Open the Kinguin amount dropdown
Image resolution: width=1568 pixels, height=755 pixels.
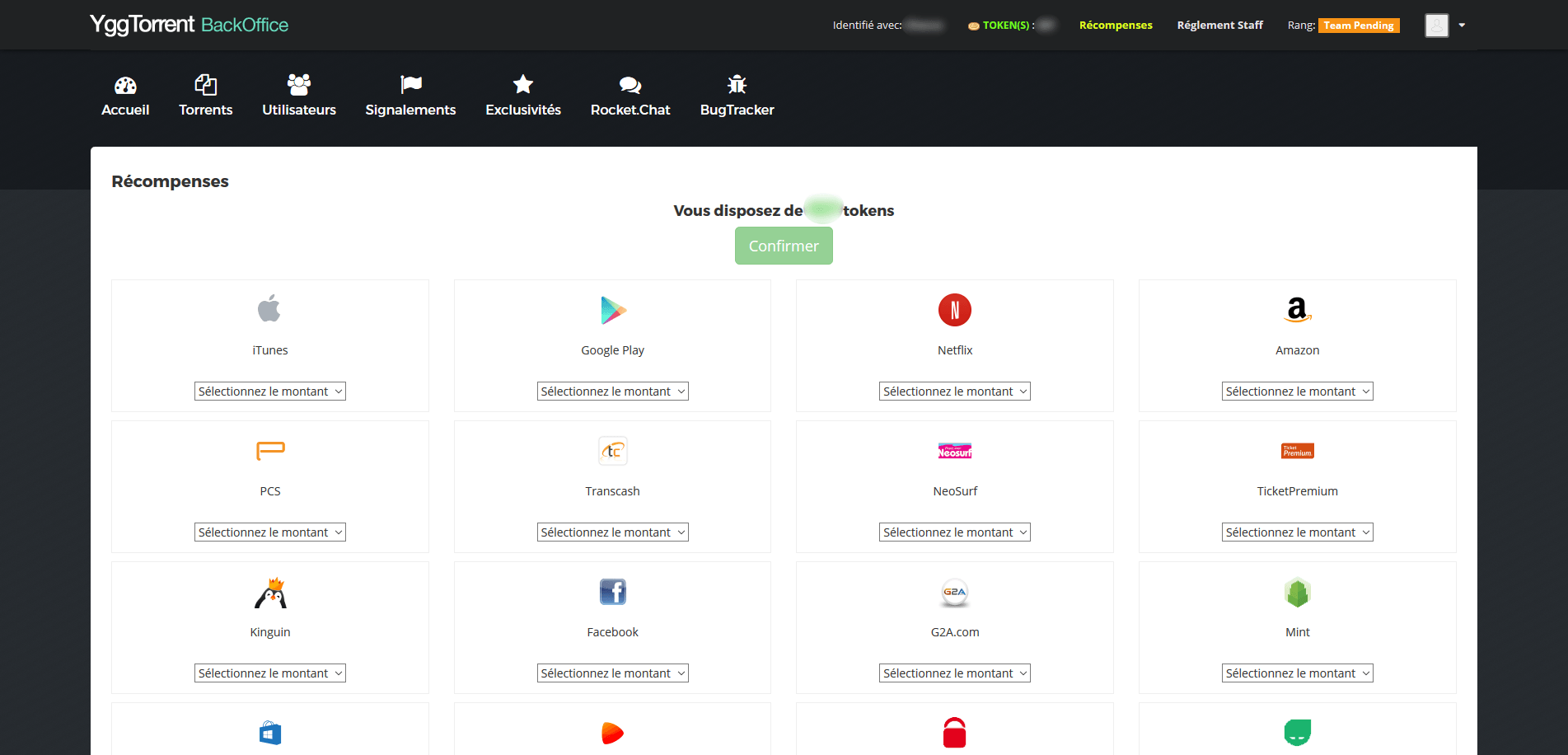[x=270, y=673]
